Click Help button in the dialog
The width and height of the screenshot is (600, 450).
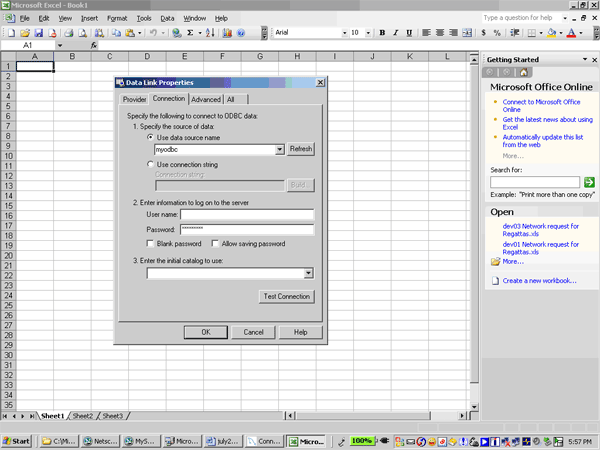300,332
